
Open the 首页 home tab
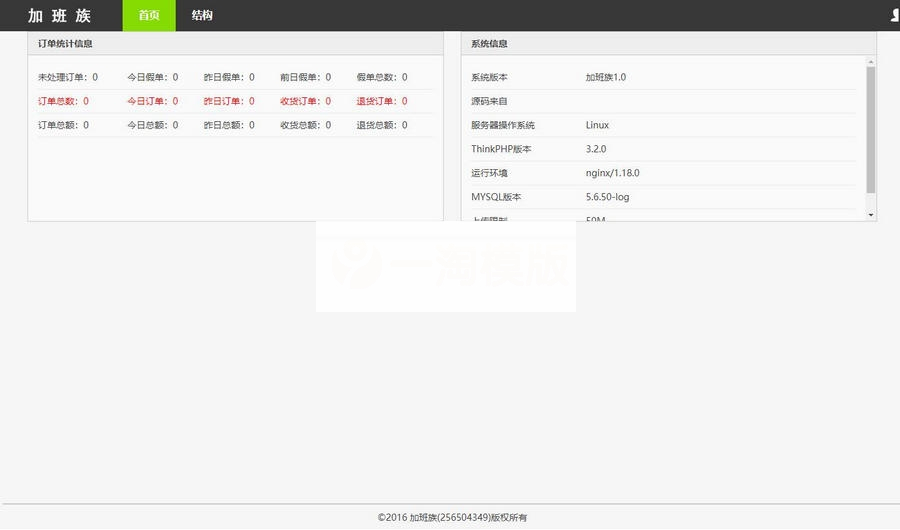point(149,16)
